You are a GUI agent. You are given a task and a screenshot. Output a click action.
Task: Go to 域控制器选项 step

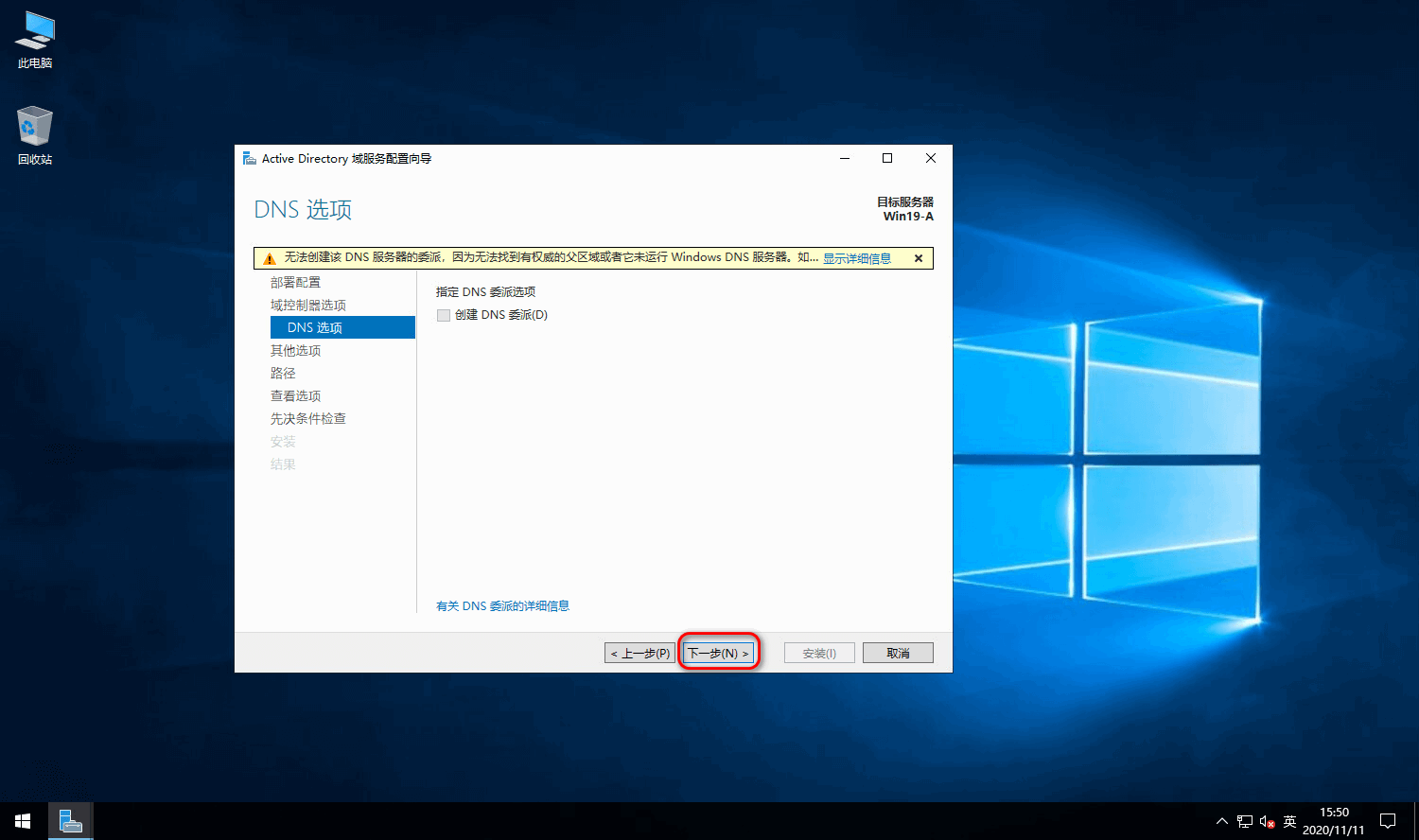tap(308, 305)
